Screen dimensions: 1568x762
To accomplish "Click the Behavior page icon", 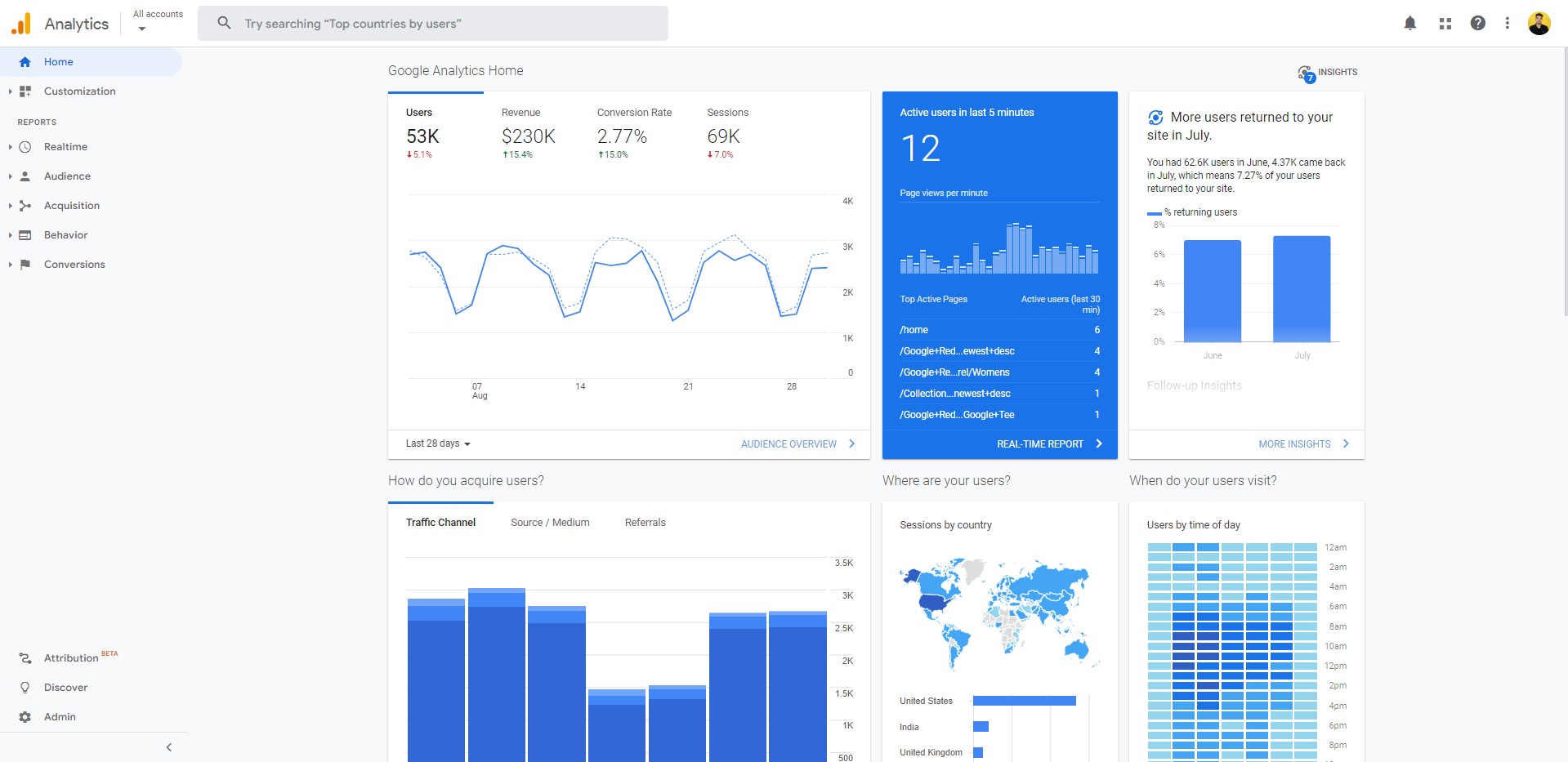I will [25, 235].
